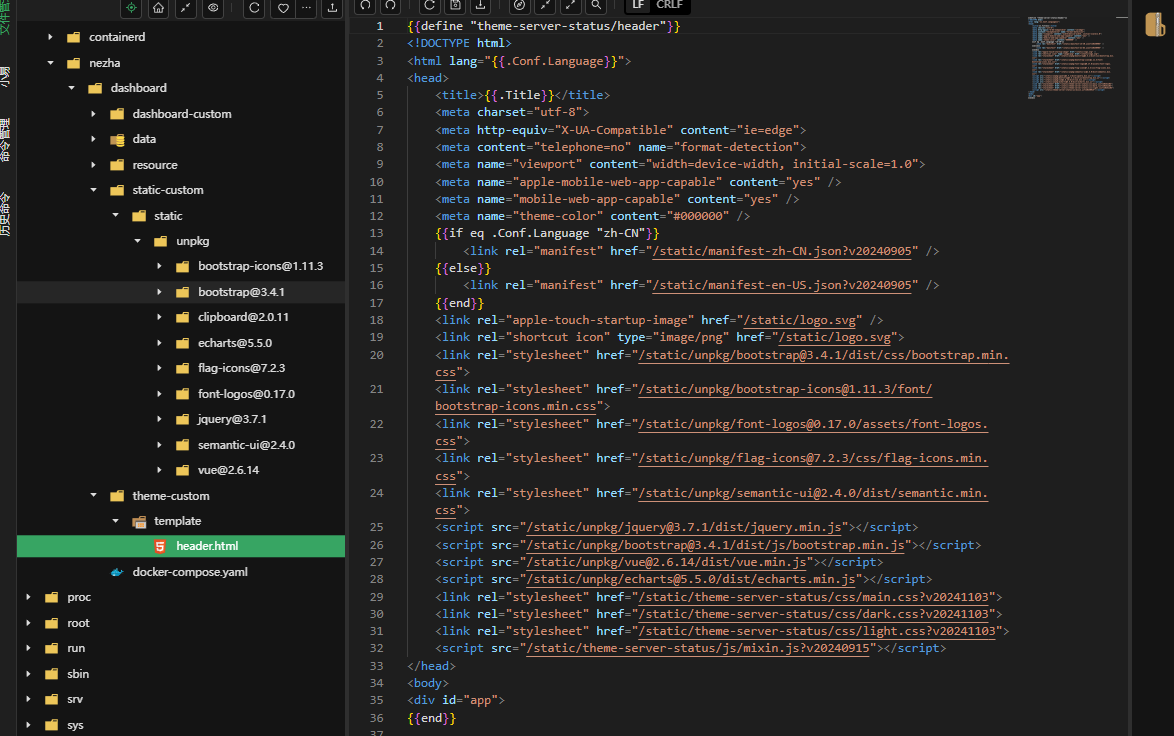
Task: Switch line endings to LF
Action: pos(638,5)
